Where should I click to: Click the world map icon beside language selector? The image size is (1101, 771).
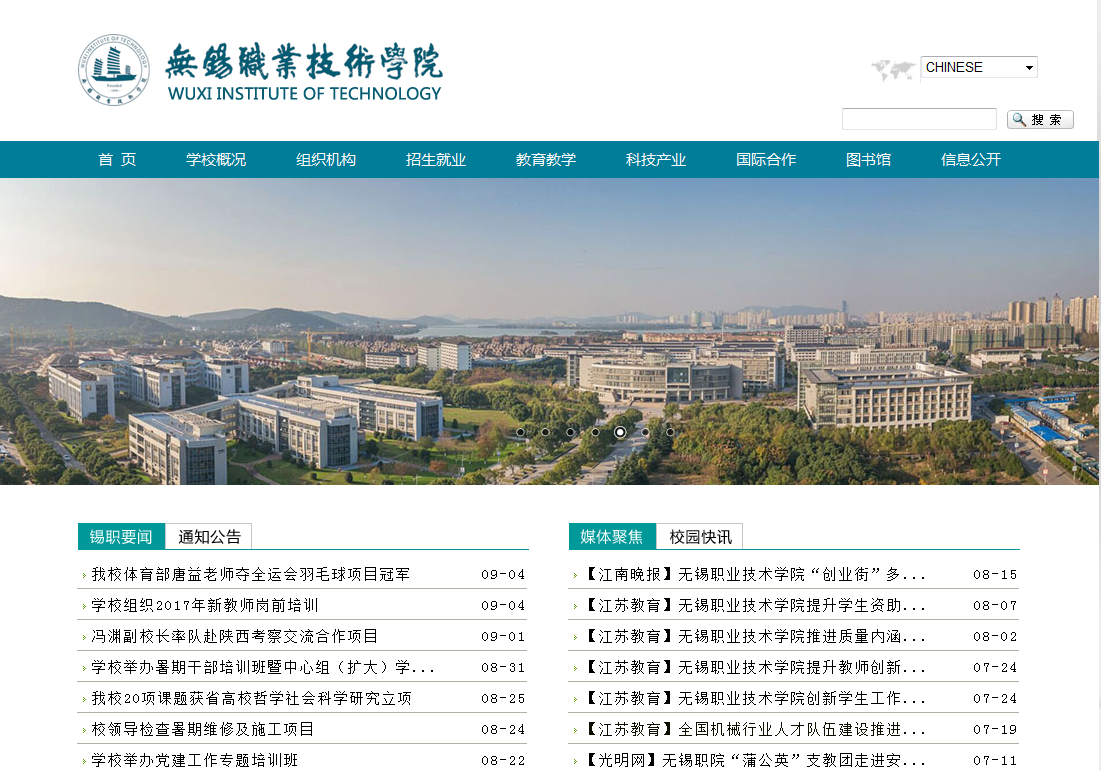pos(893,69)
